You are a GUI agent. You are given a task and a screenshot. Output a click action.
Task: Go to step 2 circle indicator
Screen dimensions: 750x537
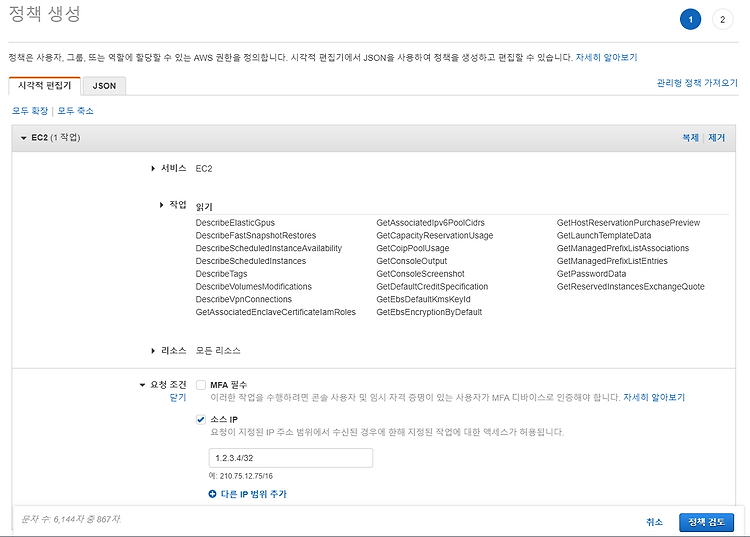tap(722, 20)
